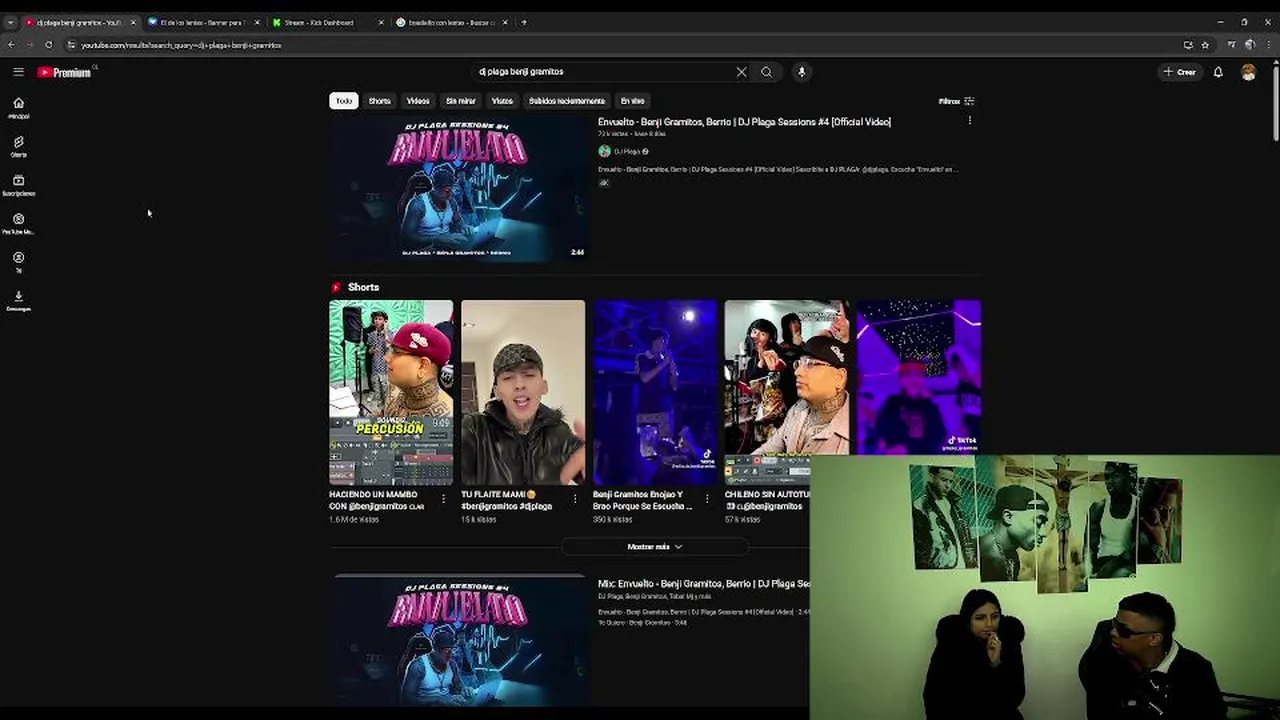Screen dimensions: 1280x720
Task: Open the PERCUSIÓN short thumbnail
Action: click(x=391, y=392)
